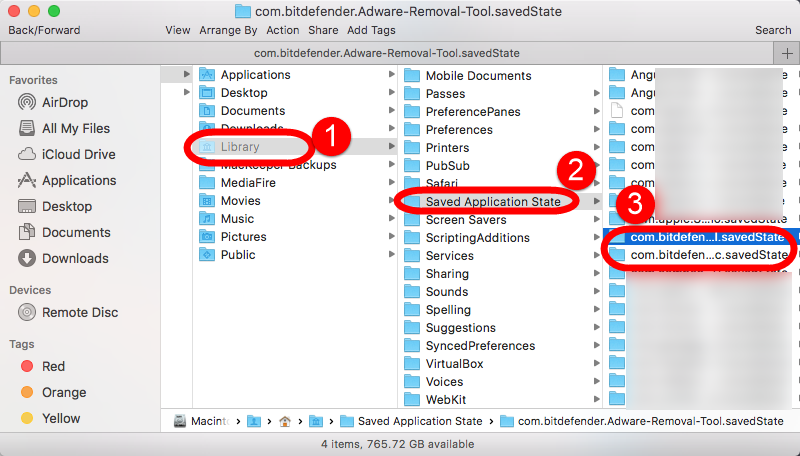
Task: Open Desktop in the Favorites sidebar
Action: click(x=55, y=206)
